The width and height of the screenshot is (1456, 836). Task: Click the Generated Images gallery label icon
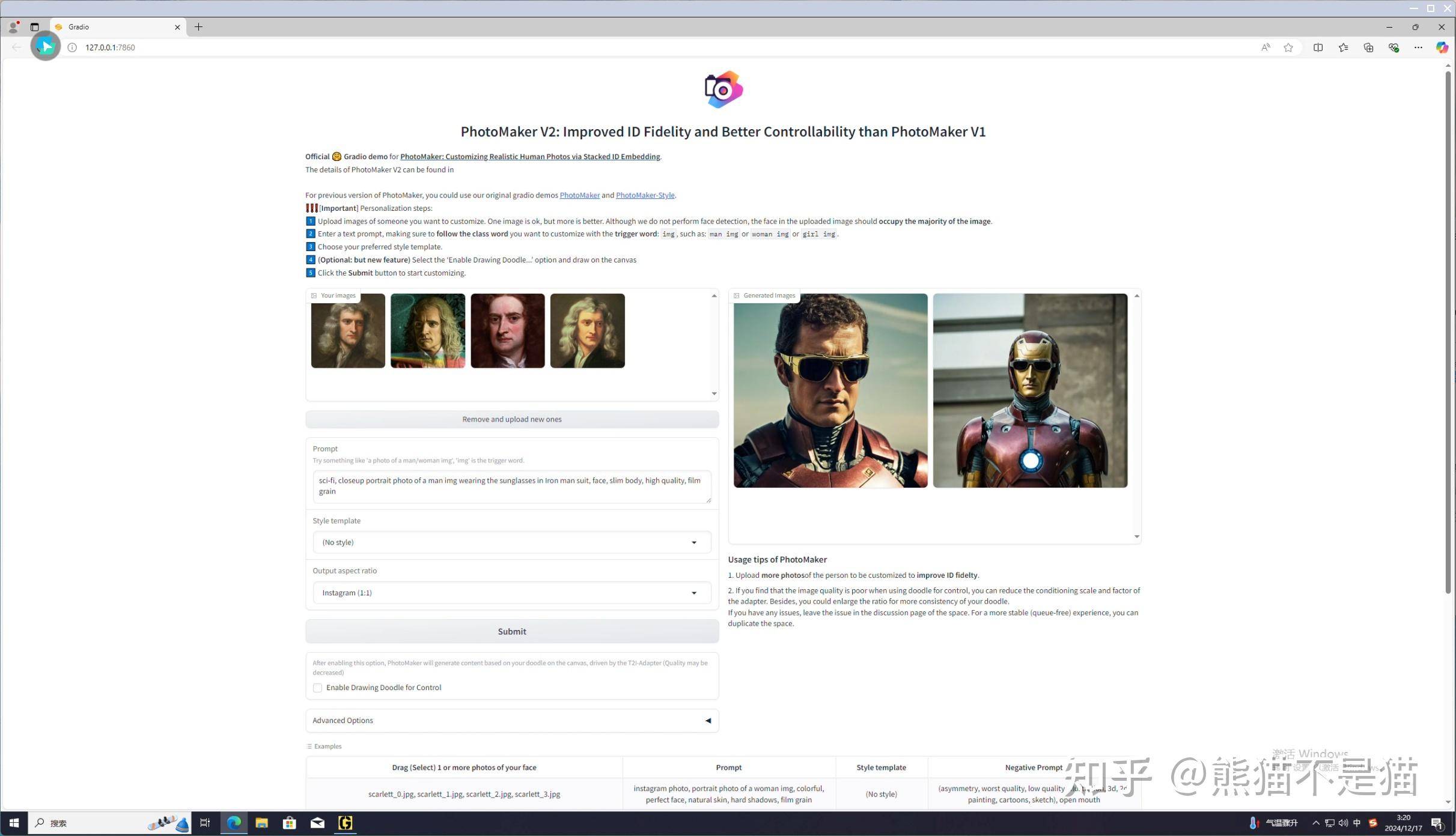pos(736,295)
